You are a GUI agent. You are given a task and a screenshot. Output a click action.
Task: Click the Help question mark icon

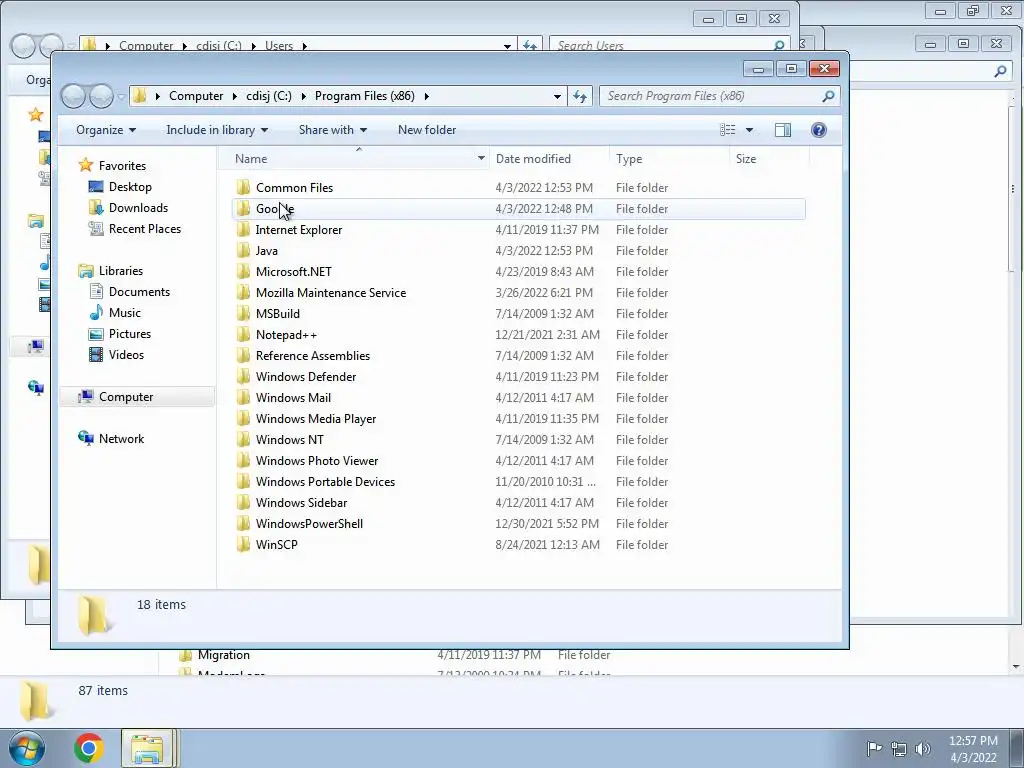coord(818,130)
